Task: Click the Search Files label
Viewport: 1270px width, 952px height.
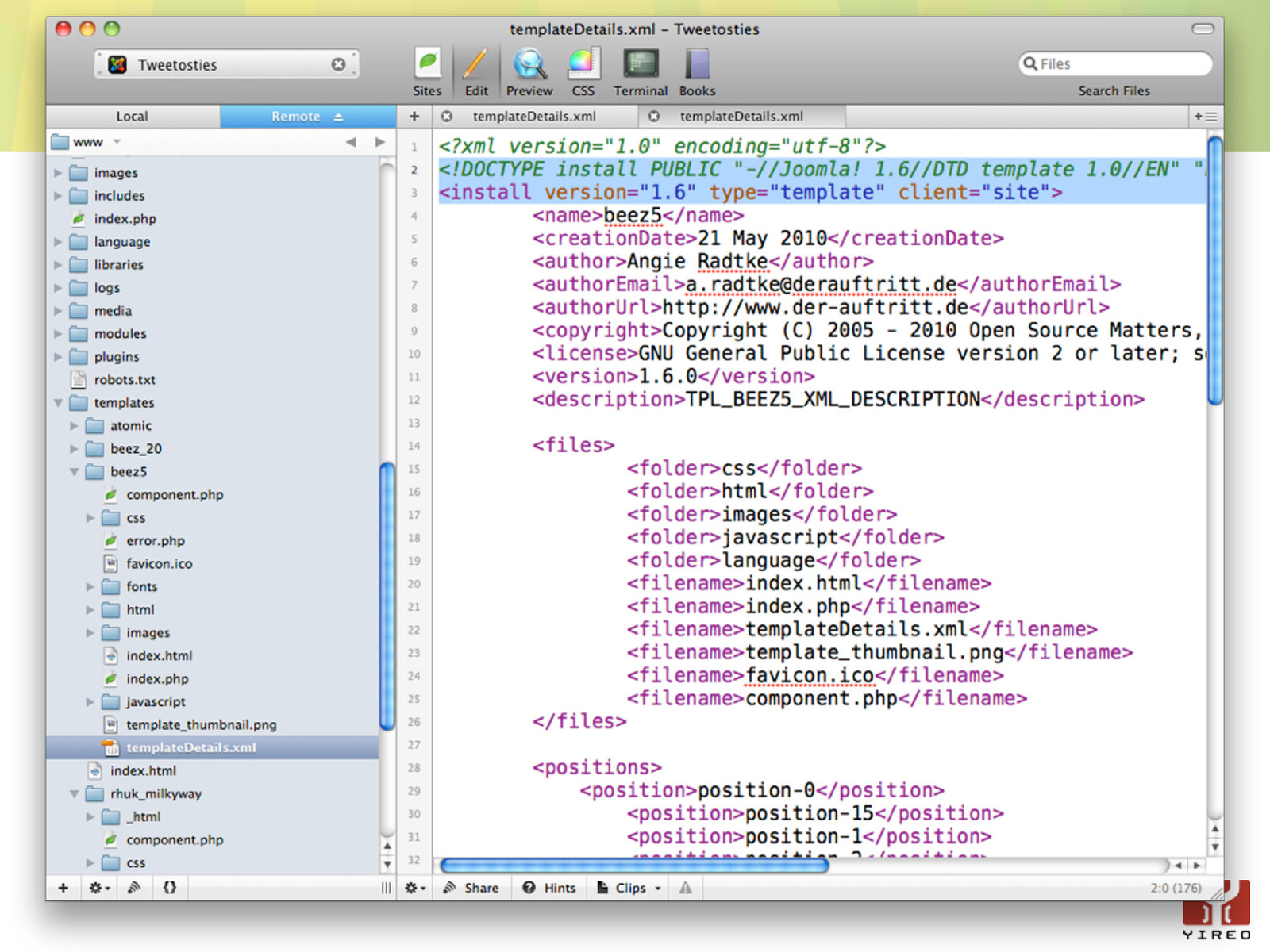Action: 1114,91
